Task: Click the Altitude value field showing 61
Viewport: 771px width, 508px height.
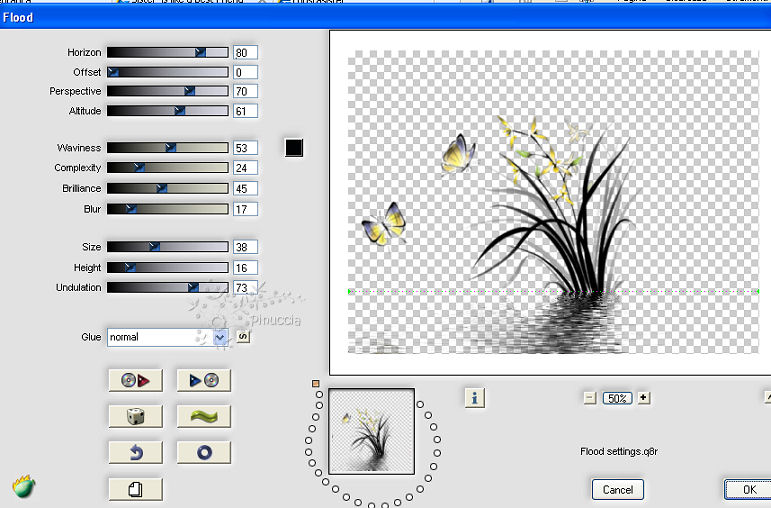Action: 245,111
